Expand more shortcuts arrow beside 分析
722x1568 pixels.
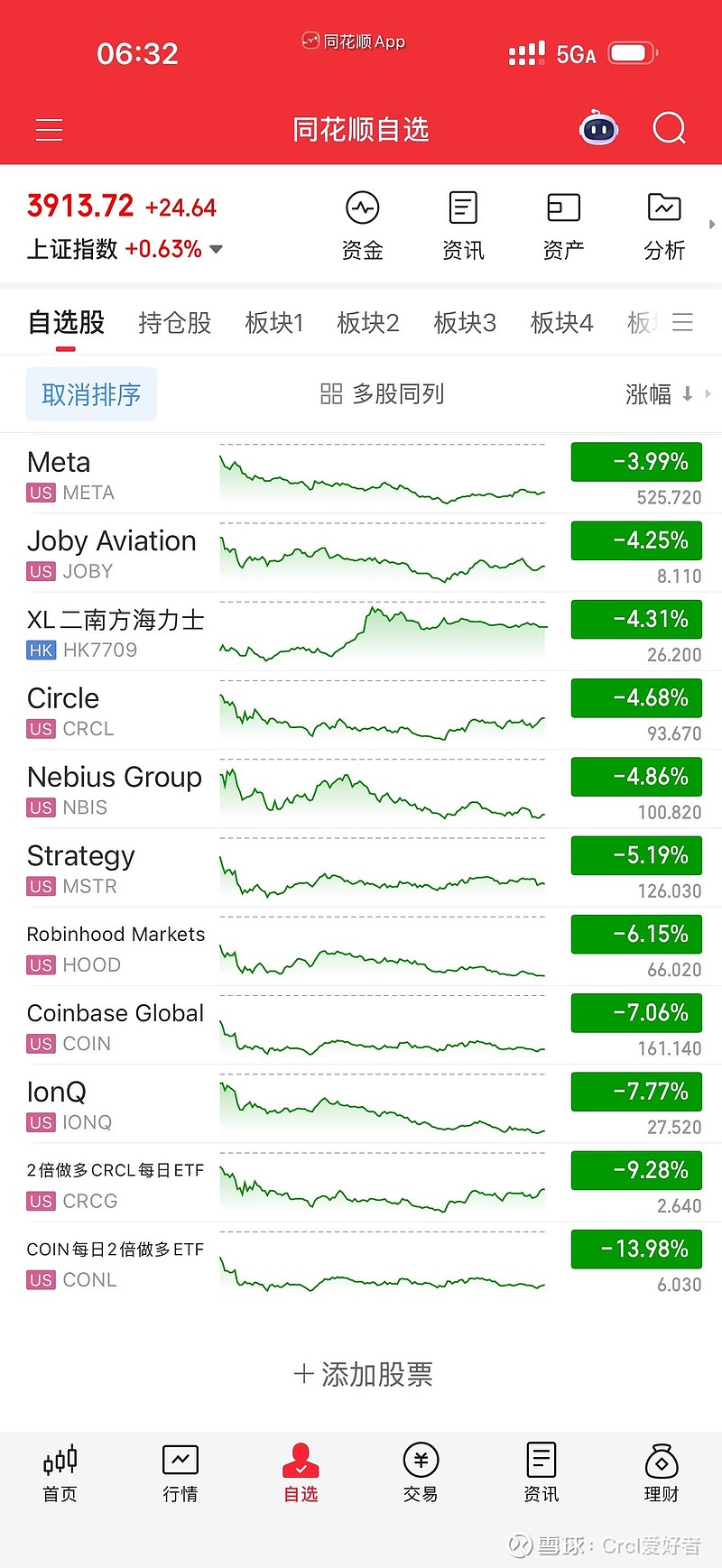pyautogui.click(x=712, y=224)
